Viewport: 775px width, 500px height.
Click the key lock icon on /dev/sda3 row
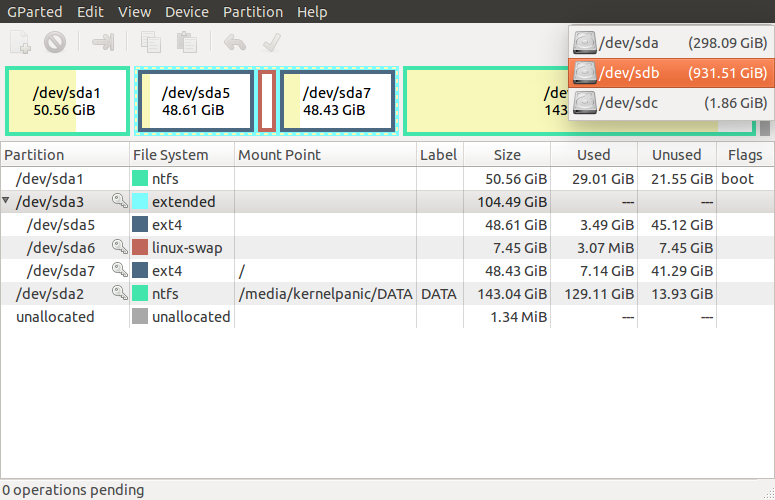pyautogui.click(x=120, y=201)
